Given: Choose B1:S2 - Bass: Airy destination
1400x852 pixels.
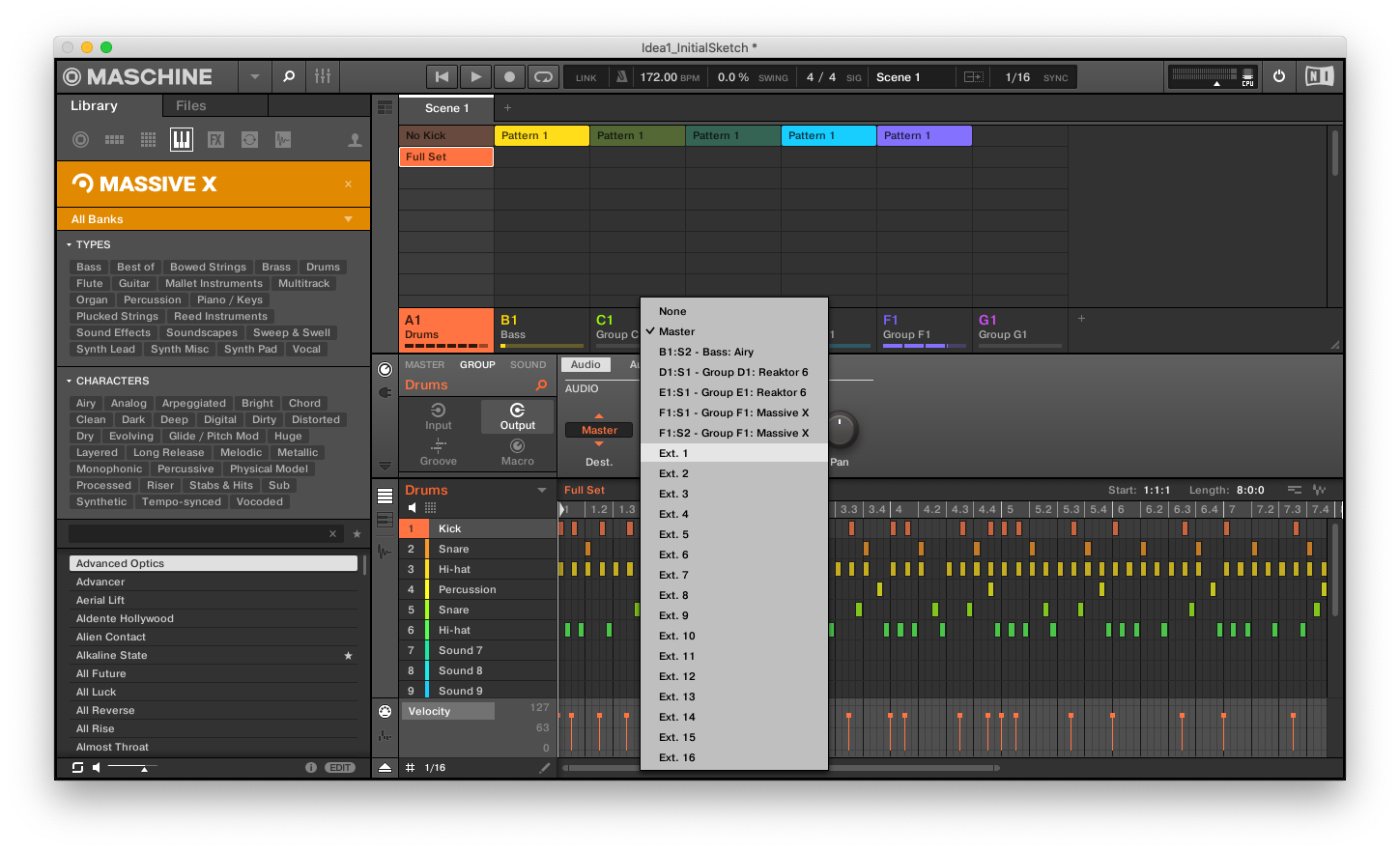Looking at the screenshot, I should tap(734, 352).
